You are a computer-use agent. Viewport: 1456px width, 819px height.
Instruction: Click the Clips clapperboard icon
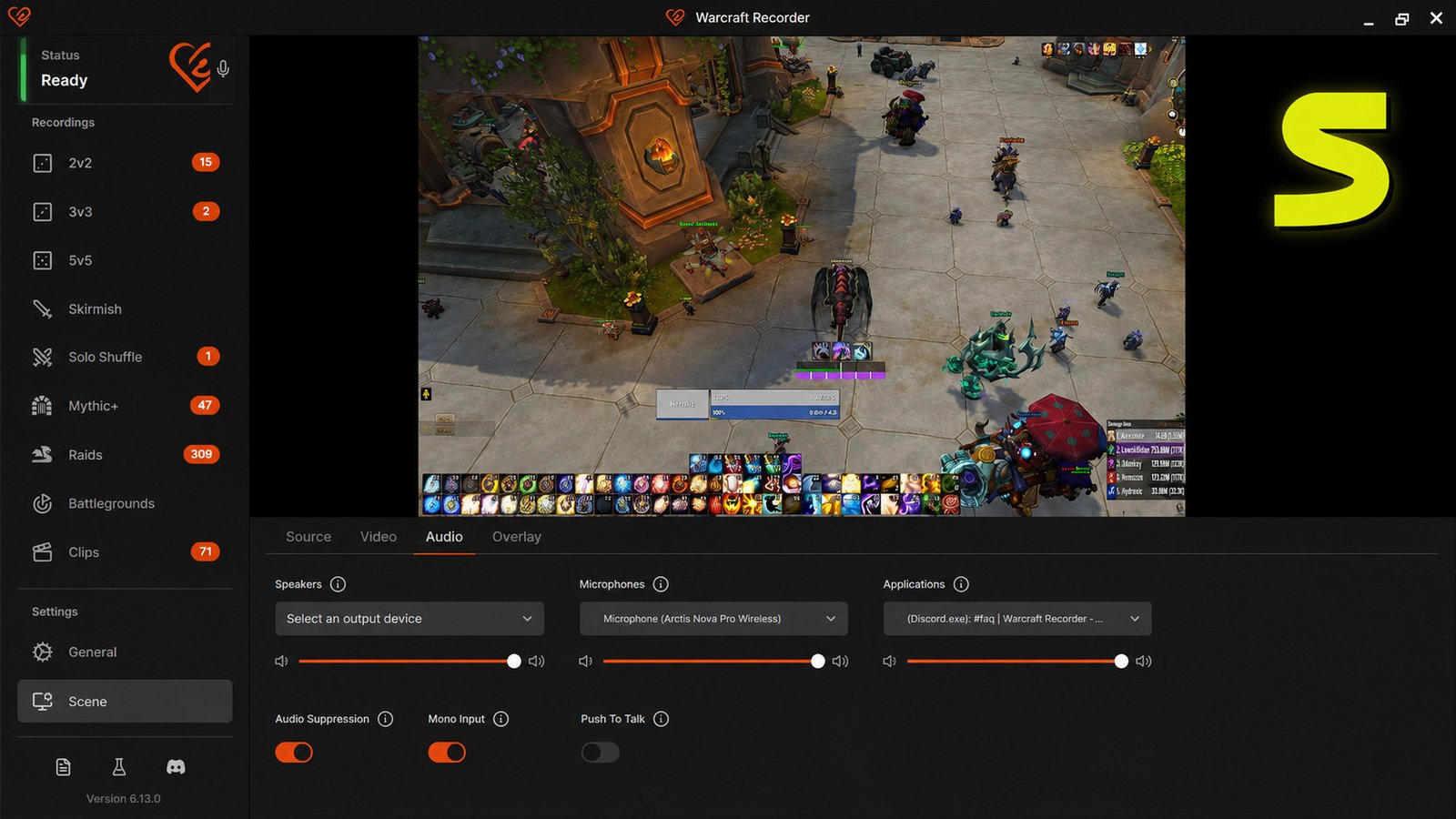tap(43, 552)
